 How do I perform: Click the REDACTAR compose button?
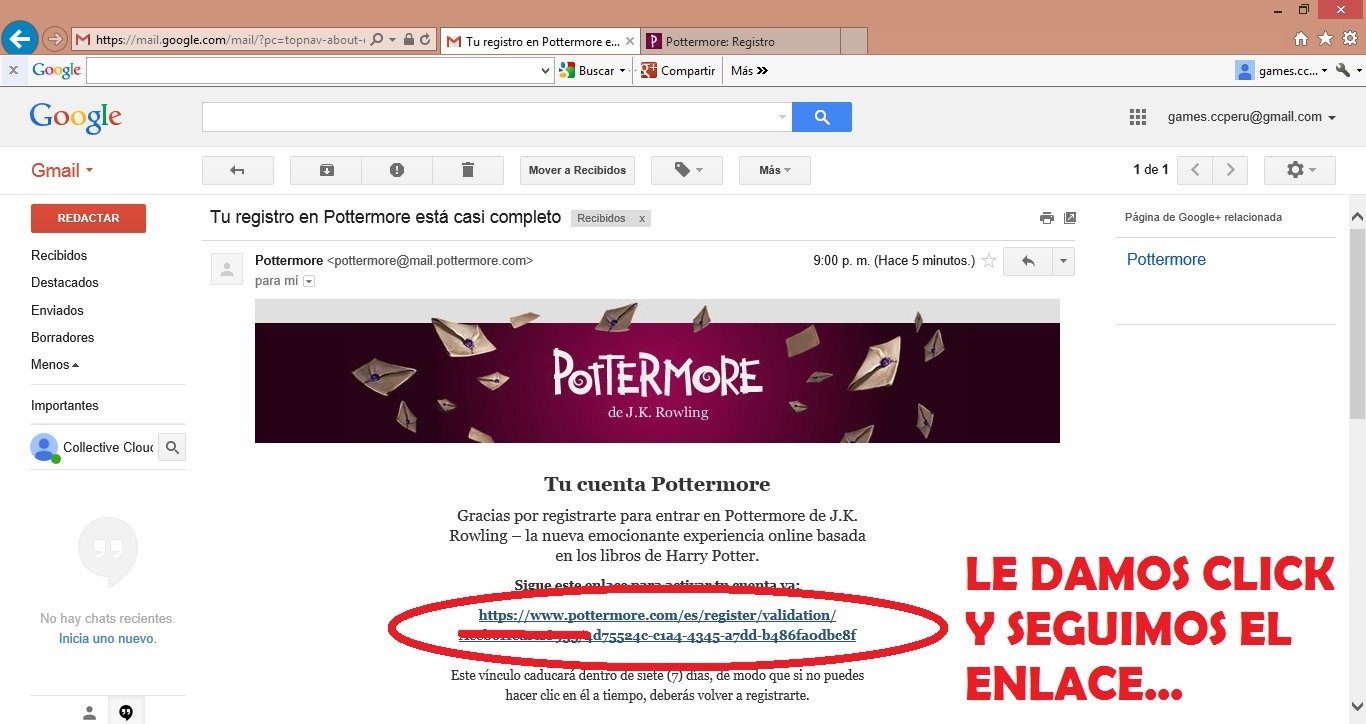click(88, 218)
